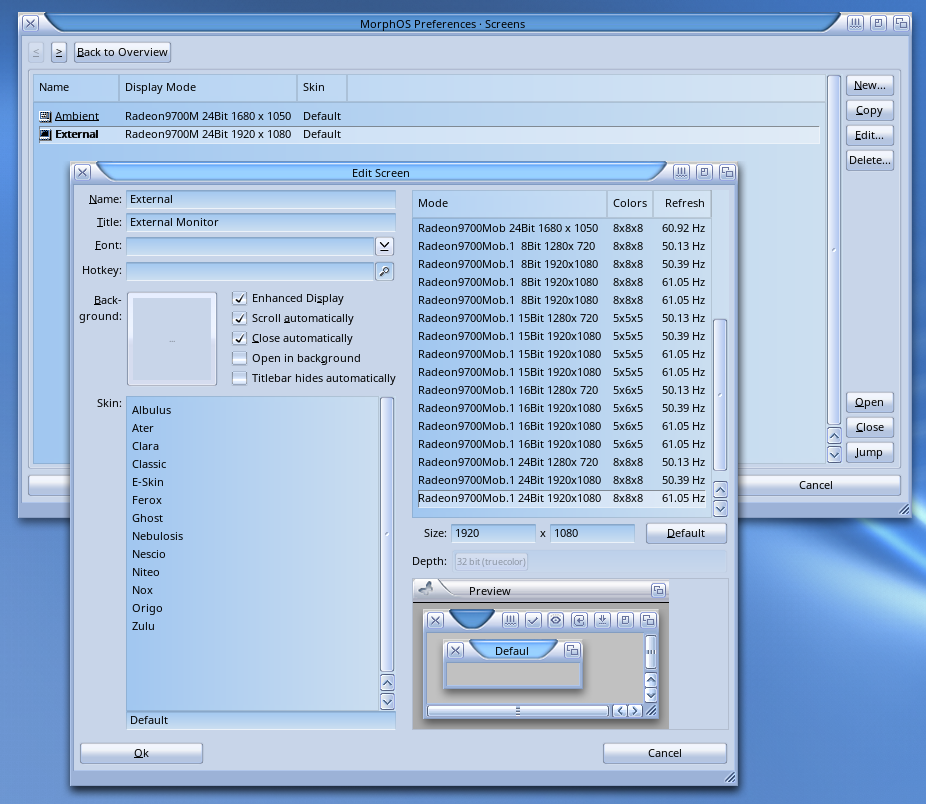The height and width of the screenshot is (804, 926).
Task: Click skin list scroll up arrow
Action: tap(387, 683)
